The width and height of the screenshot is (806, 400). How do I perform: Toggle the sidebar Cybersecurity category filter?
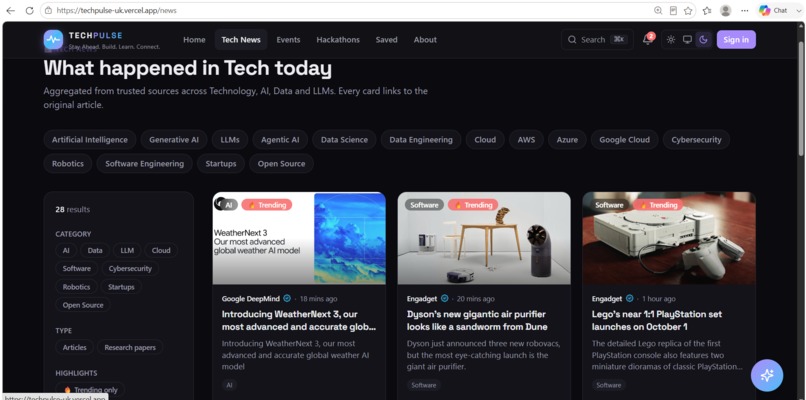click(130, 268)
